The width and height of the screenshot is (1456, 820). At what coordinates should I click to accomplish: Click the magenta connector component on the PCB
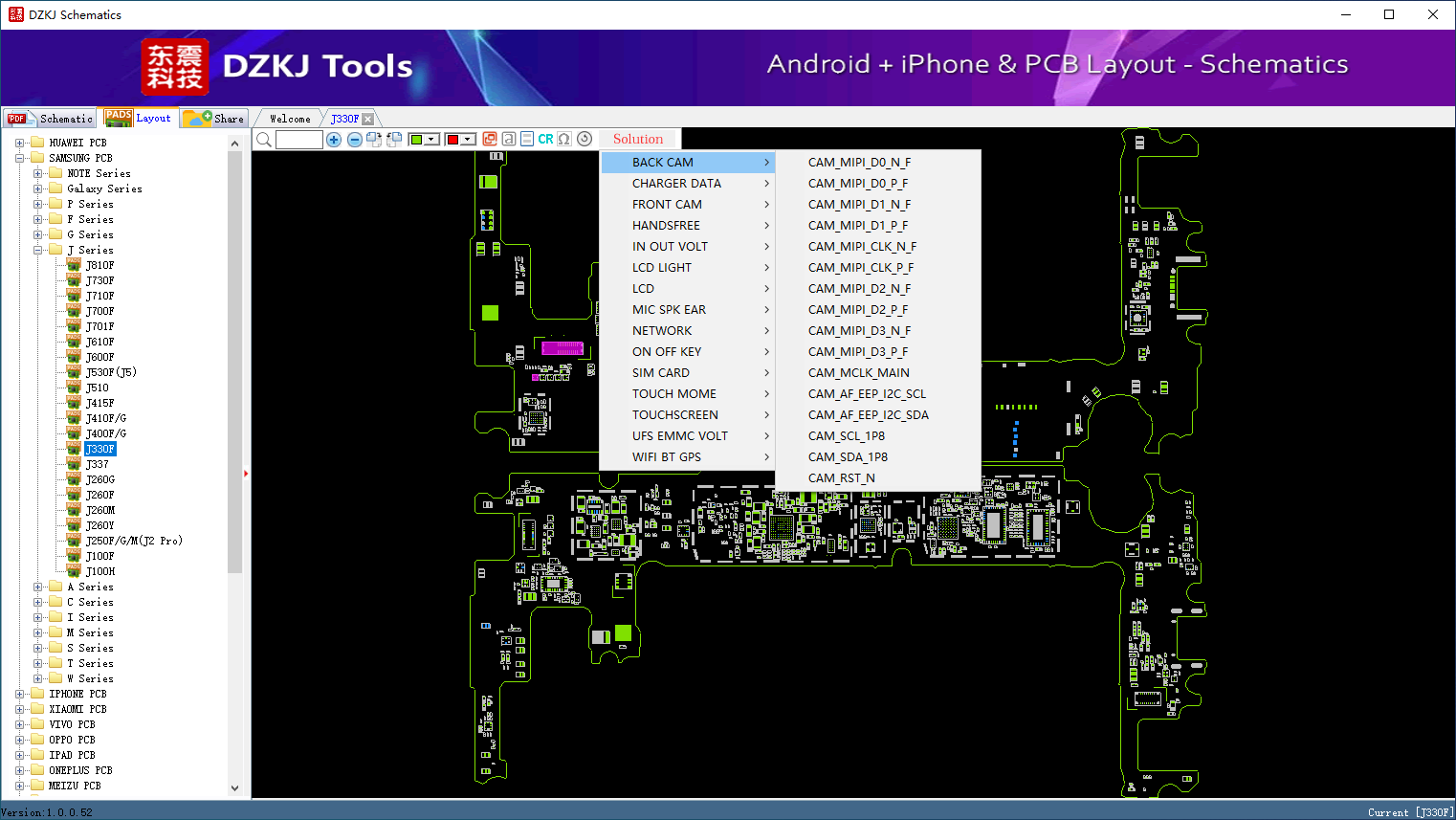[x=563, y=348]
